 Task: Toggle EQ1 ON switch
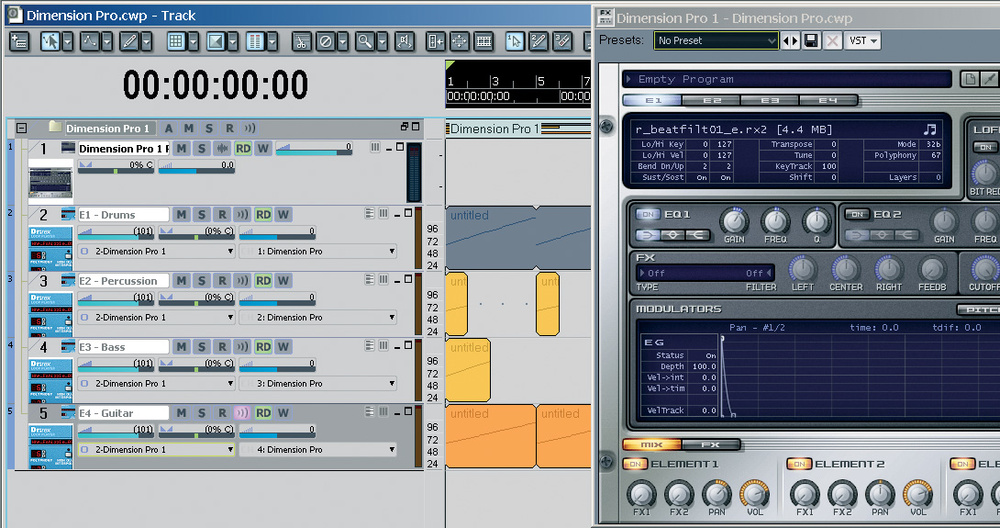tap(648, 215)
